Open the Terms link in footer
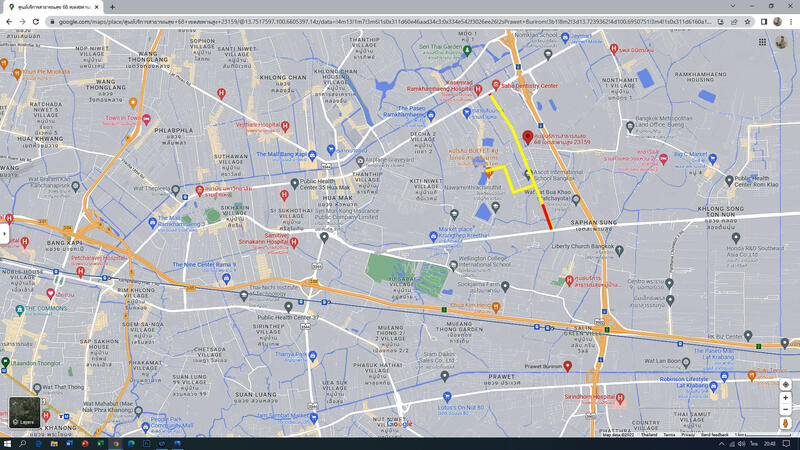This screenshot has width=800, height=450. click(669, 435)
